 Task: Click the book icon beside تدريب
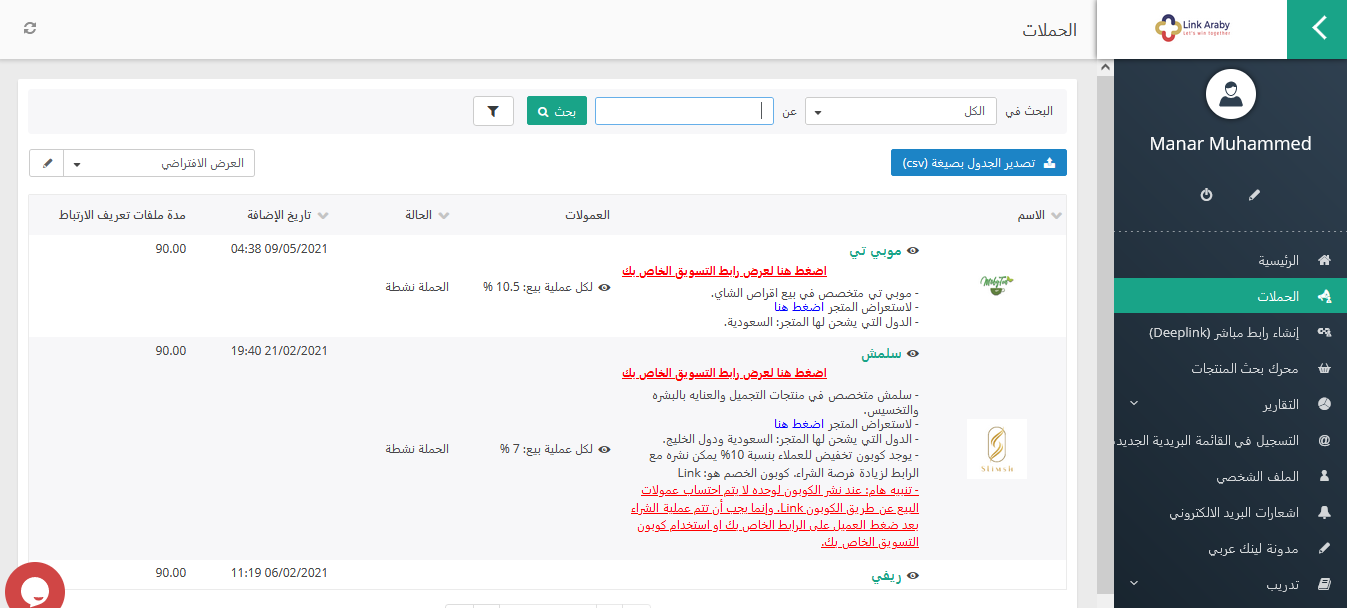point(1325,584)
